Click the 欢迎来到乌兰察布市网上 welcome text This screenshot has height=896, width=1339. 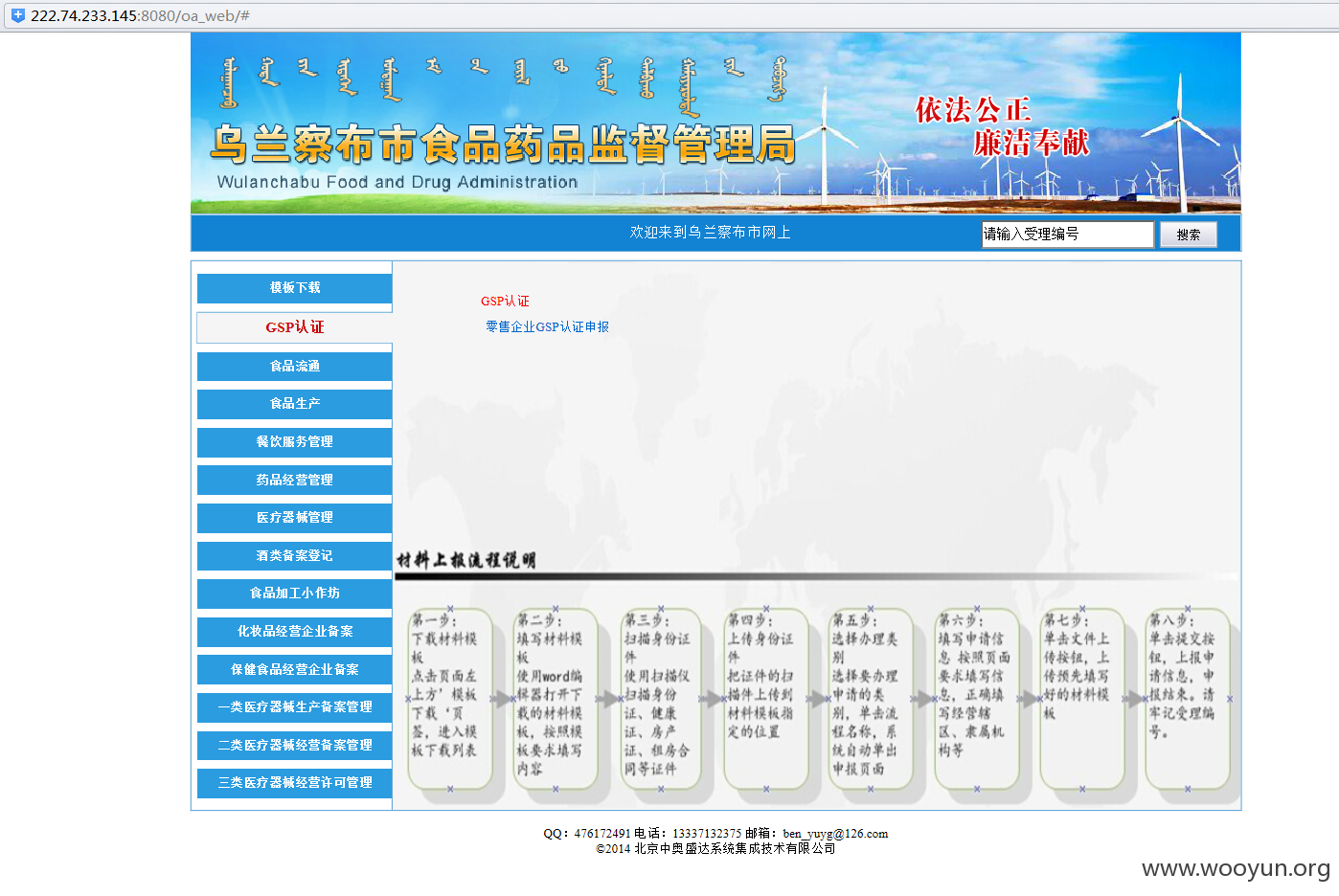pos(710,233)
